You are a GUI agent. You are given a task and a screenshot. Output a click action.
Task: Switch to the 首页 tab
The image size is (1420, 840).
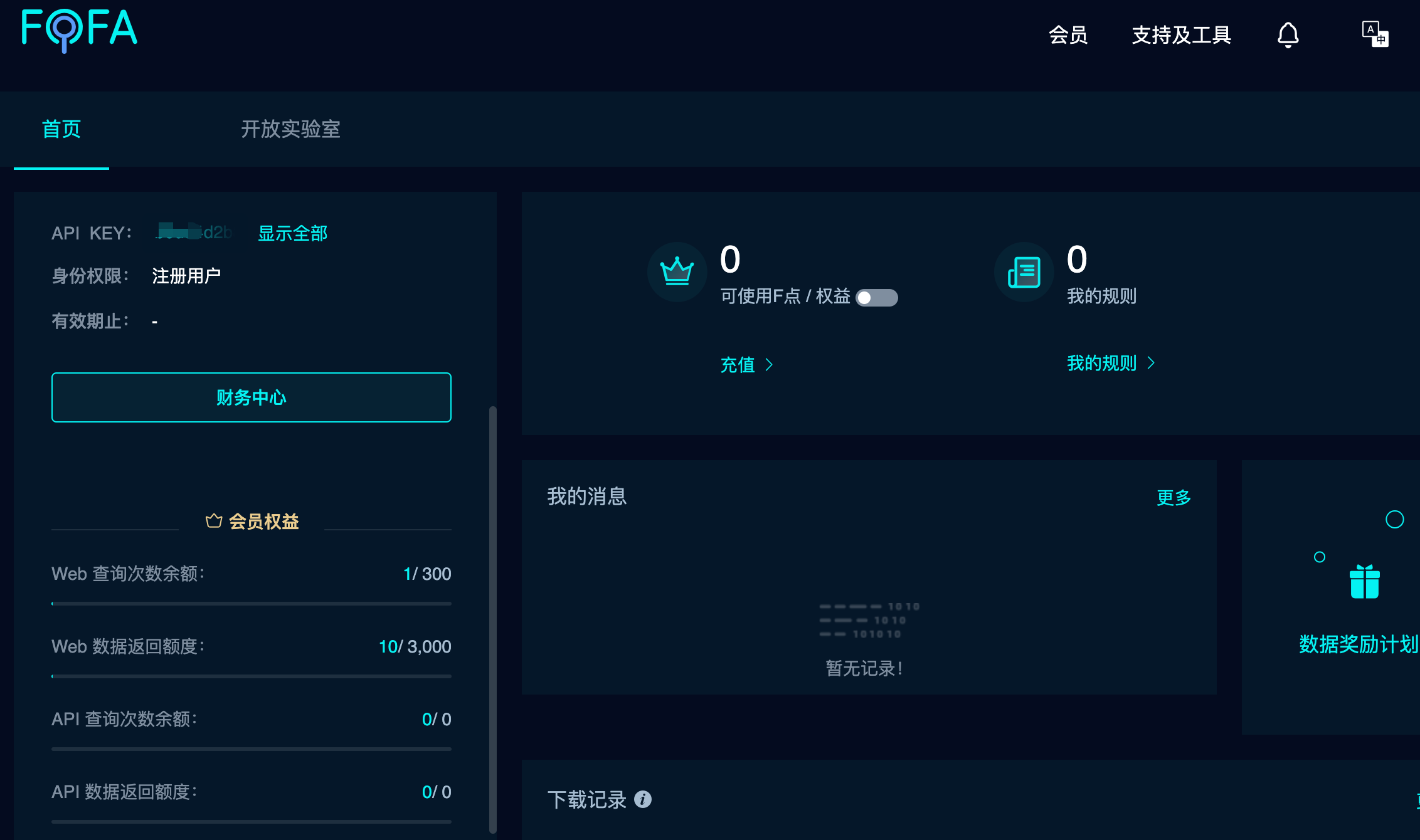[61, 129]
